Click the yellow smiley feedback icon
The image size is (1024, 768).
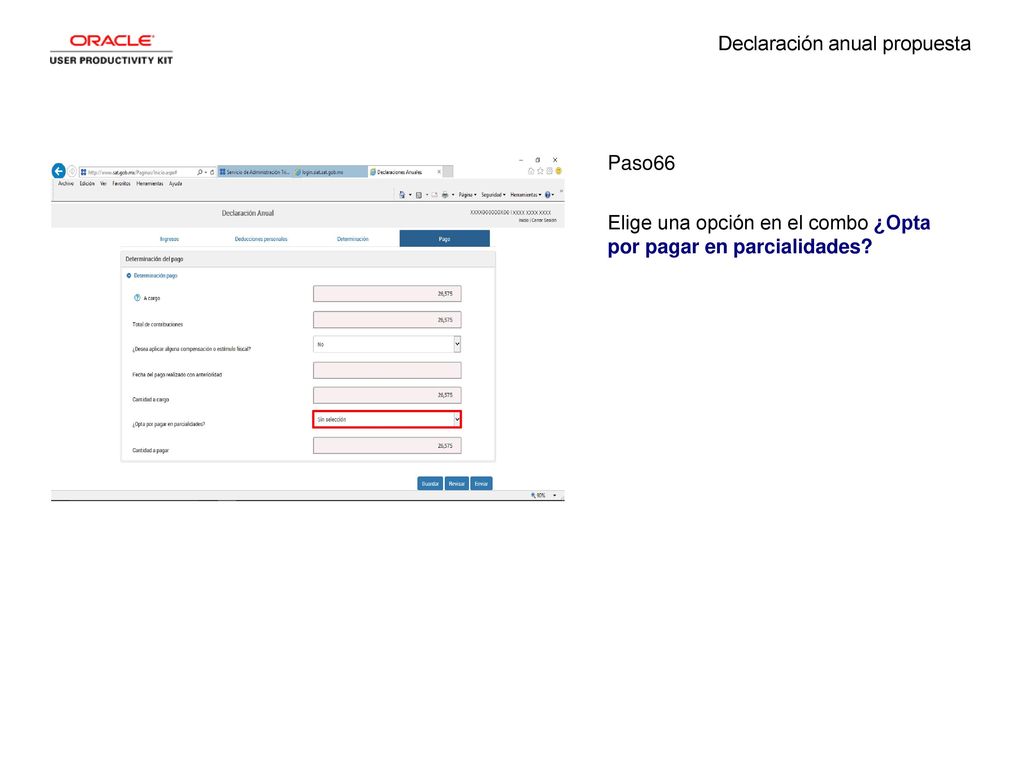pyautogui.click(x=558, y=171)
